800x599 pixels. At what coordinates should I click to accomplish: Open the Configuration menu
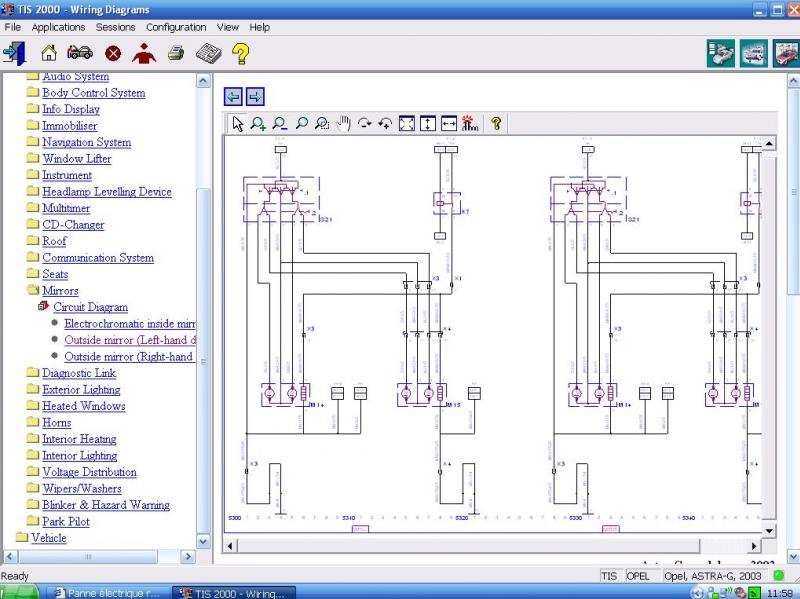(176, 27)
